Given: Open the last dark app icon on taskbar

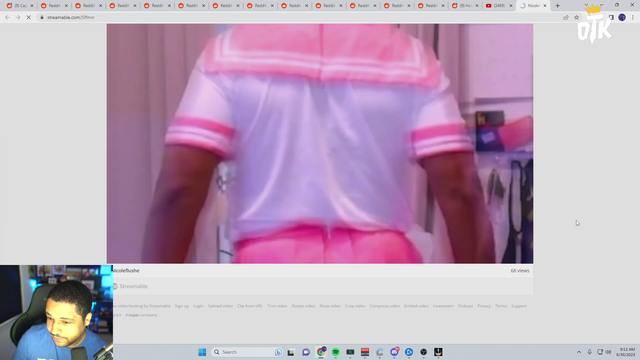Looking at the screenshot, I should (438, 352).
